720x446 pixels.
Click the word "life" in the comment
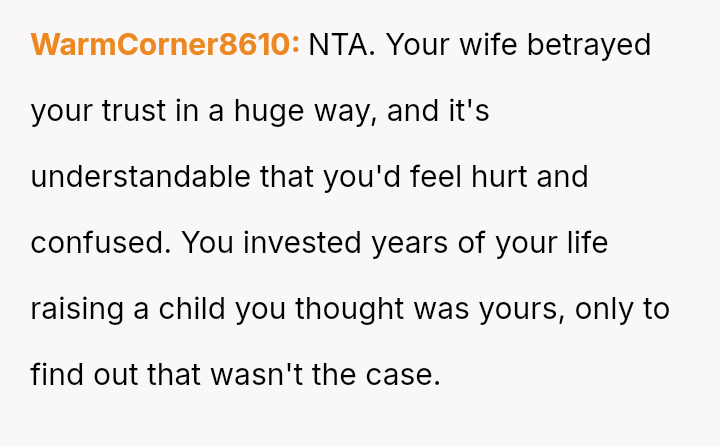[x=585, y=243]
